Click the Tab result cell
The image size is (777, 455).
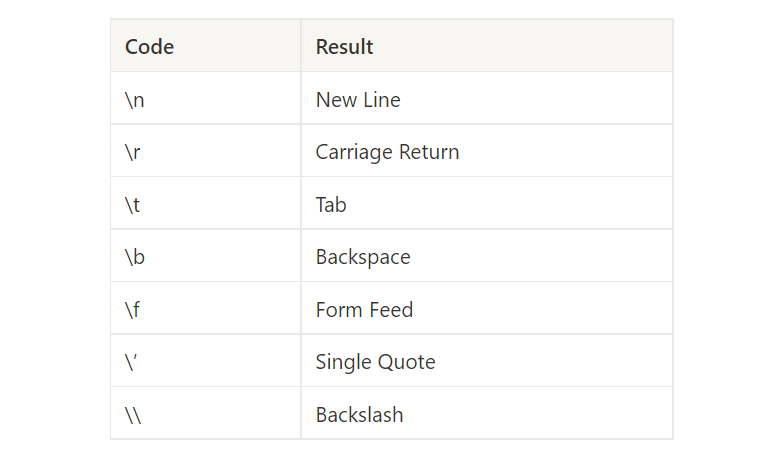coord(487,203)
